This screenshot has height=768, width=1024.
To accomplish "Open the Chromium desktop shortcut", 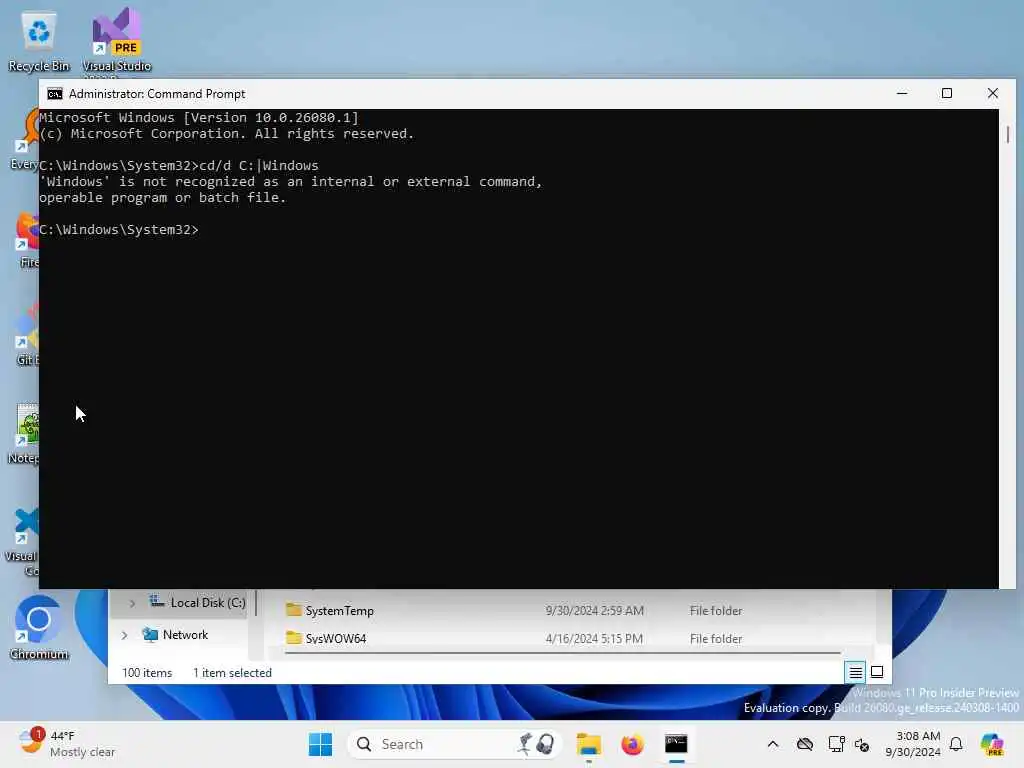I will click(39, 628).
